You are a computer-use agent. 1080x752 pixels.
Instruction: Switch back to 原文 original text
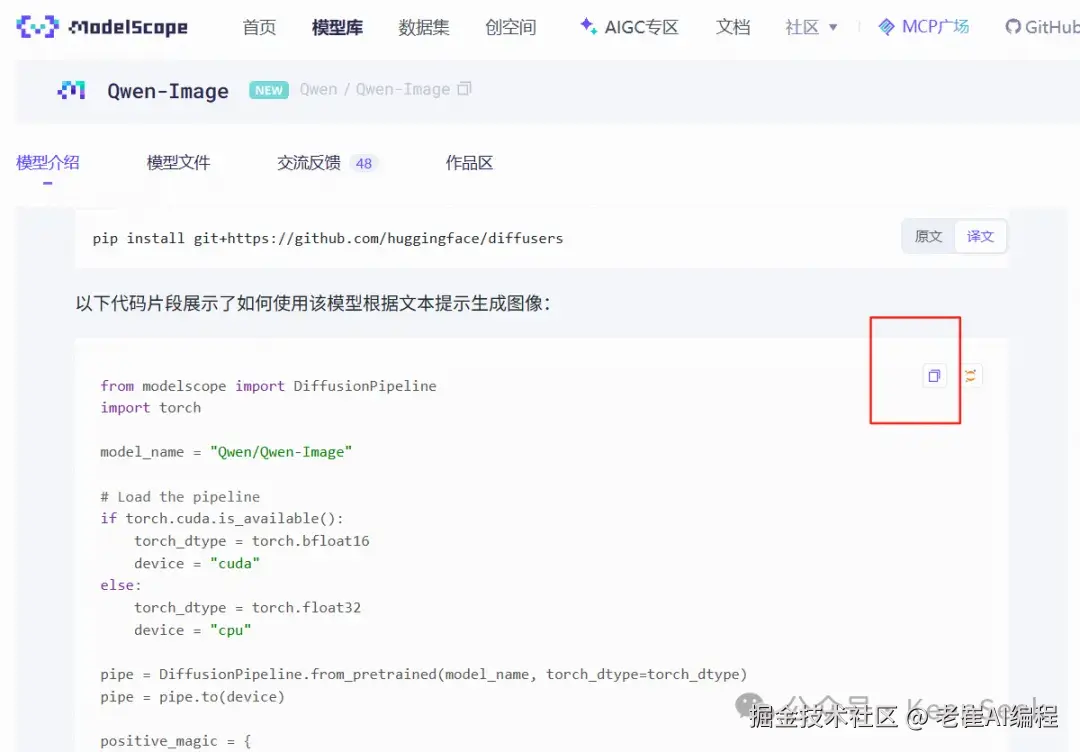coord(928,236)
